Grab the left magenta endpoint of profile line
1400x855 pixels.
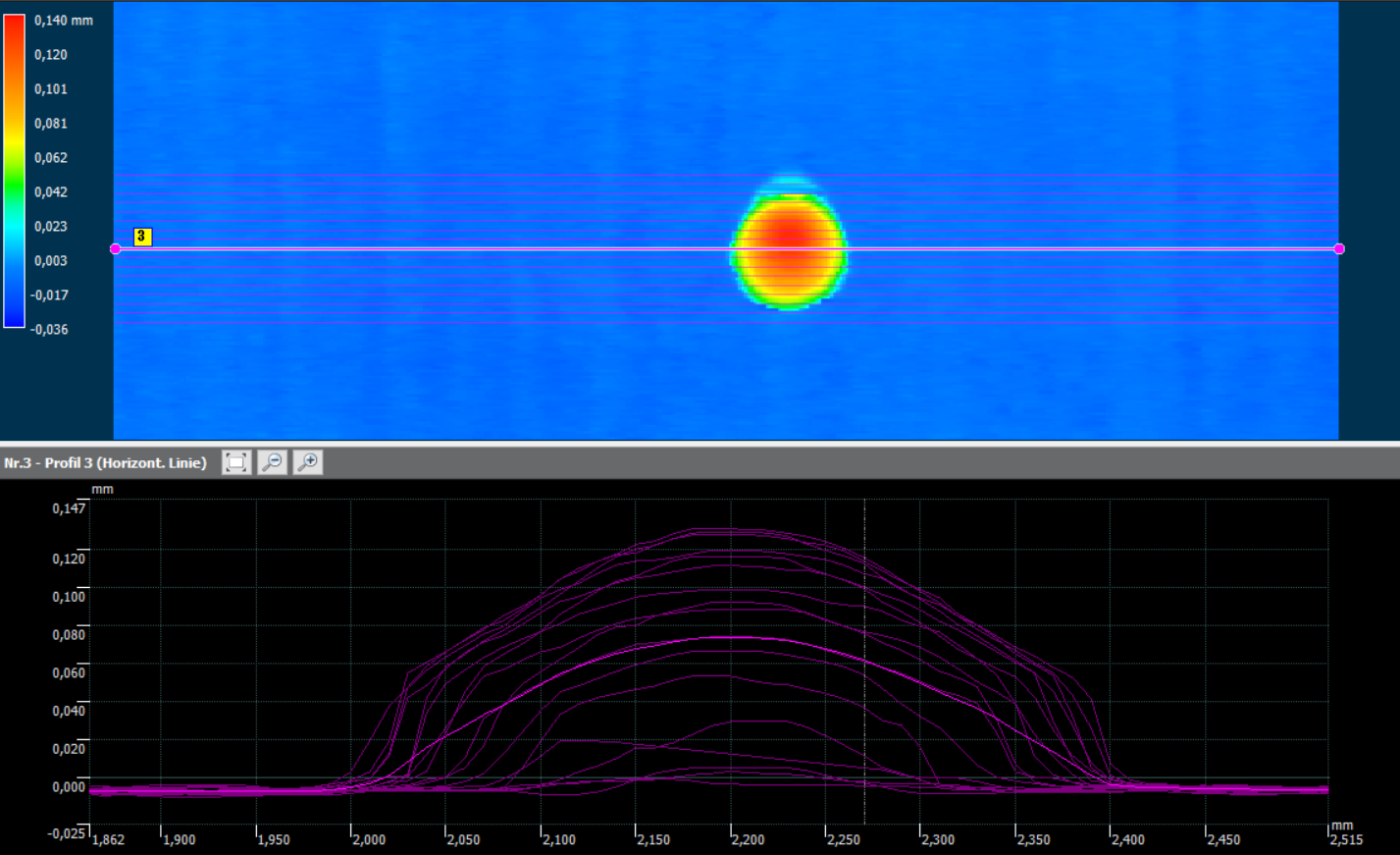pyautogui.click(x=116, y=249)
